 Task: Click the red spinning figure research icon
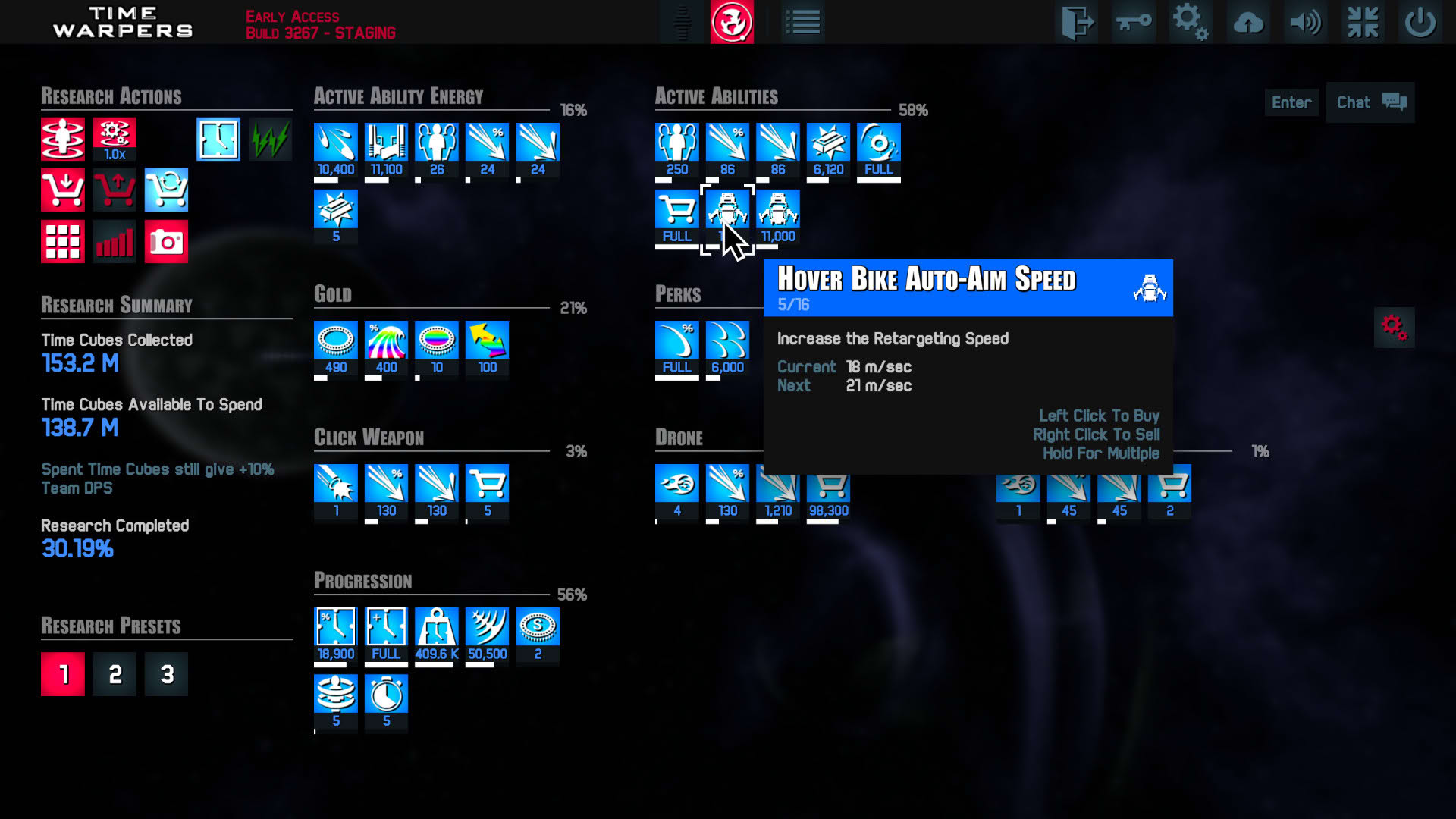[x=63, y=139]
